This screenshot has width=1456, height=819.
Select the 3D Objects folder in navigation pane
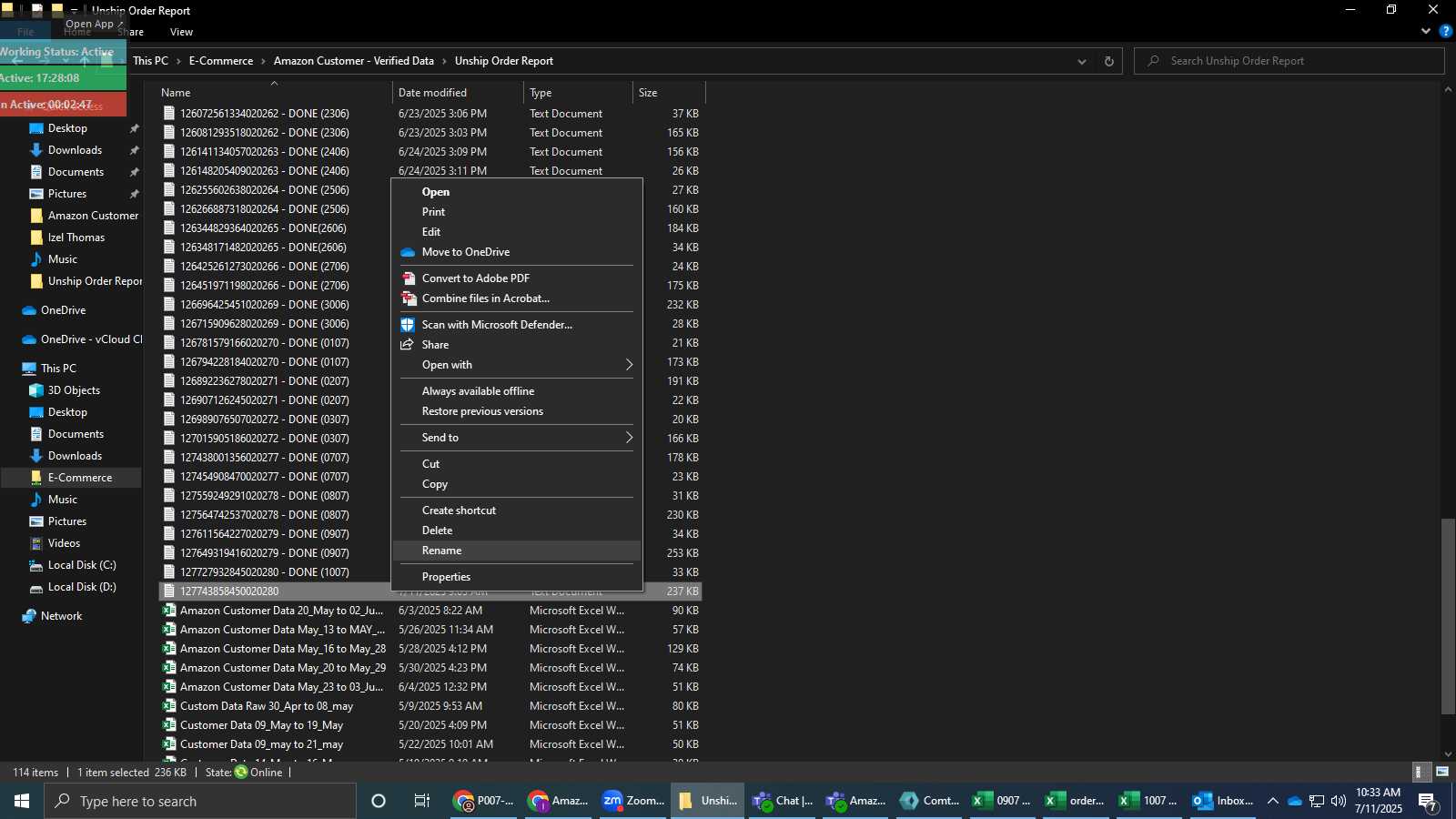coord(73,390)
